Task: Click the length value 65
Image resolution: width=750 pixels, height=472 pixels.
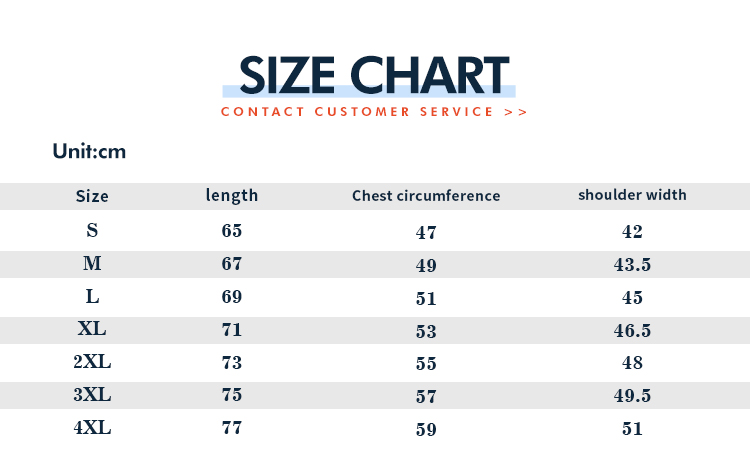Action: click(232, 230)
